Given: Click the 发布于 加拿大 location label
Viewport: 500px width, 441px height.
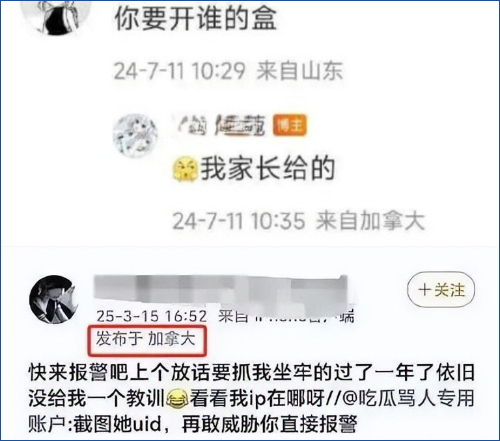Looking at the screenshot, I should pos(146,339).
